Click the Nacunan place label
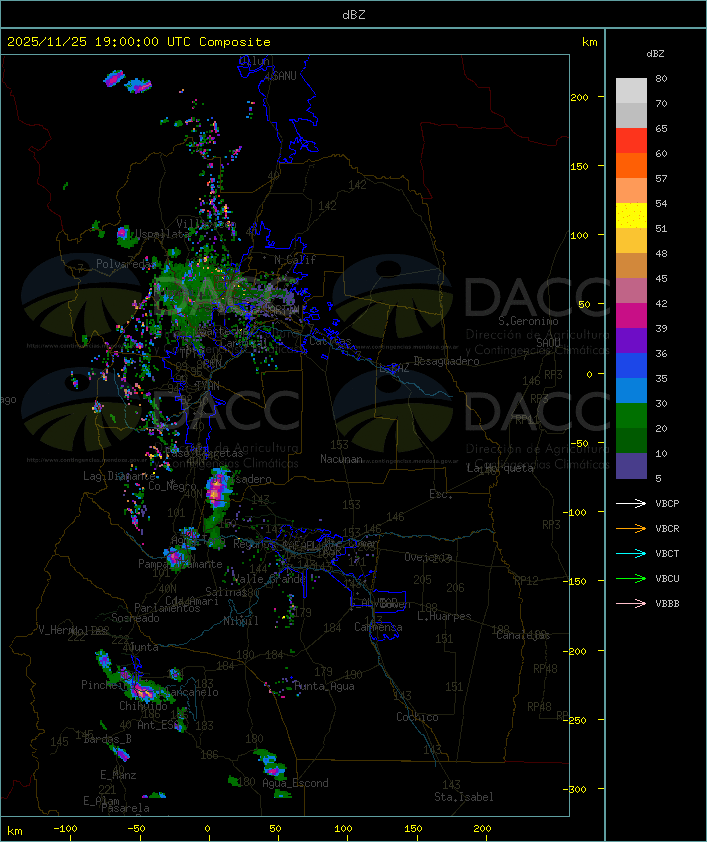Image resolution: width=707 pixels, height=842 pixels. click(x=341, y=459)
